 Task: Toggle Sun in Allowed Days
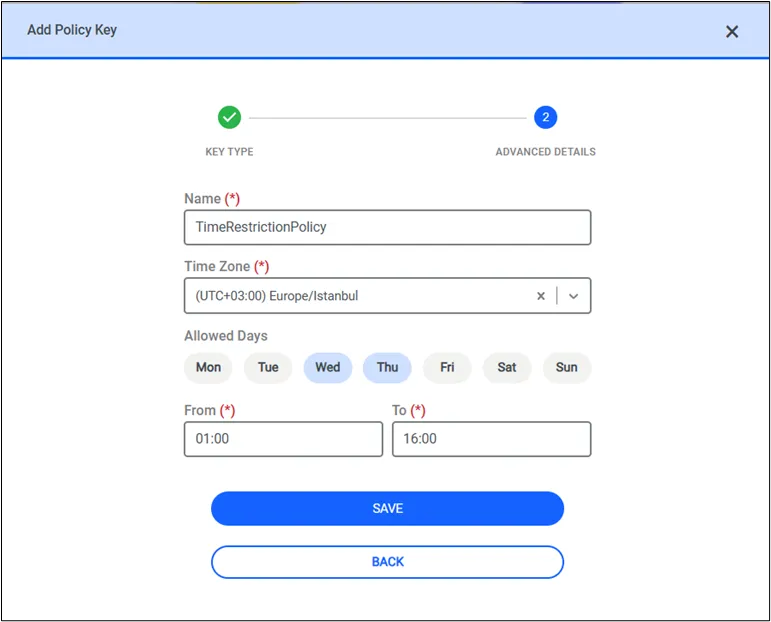click(566, 368)
